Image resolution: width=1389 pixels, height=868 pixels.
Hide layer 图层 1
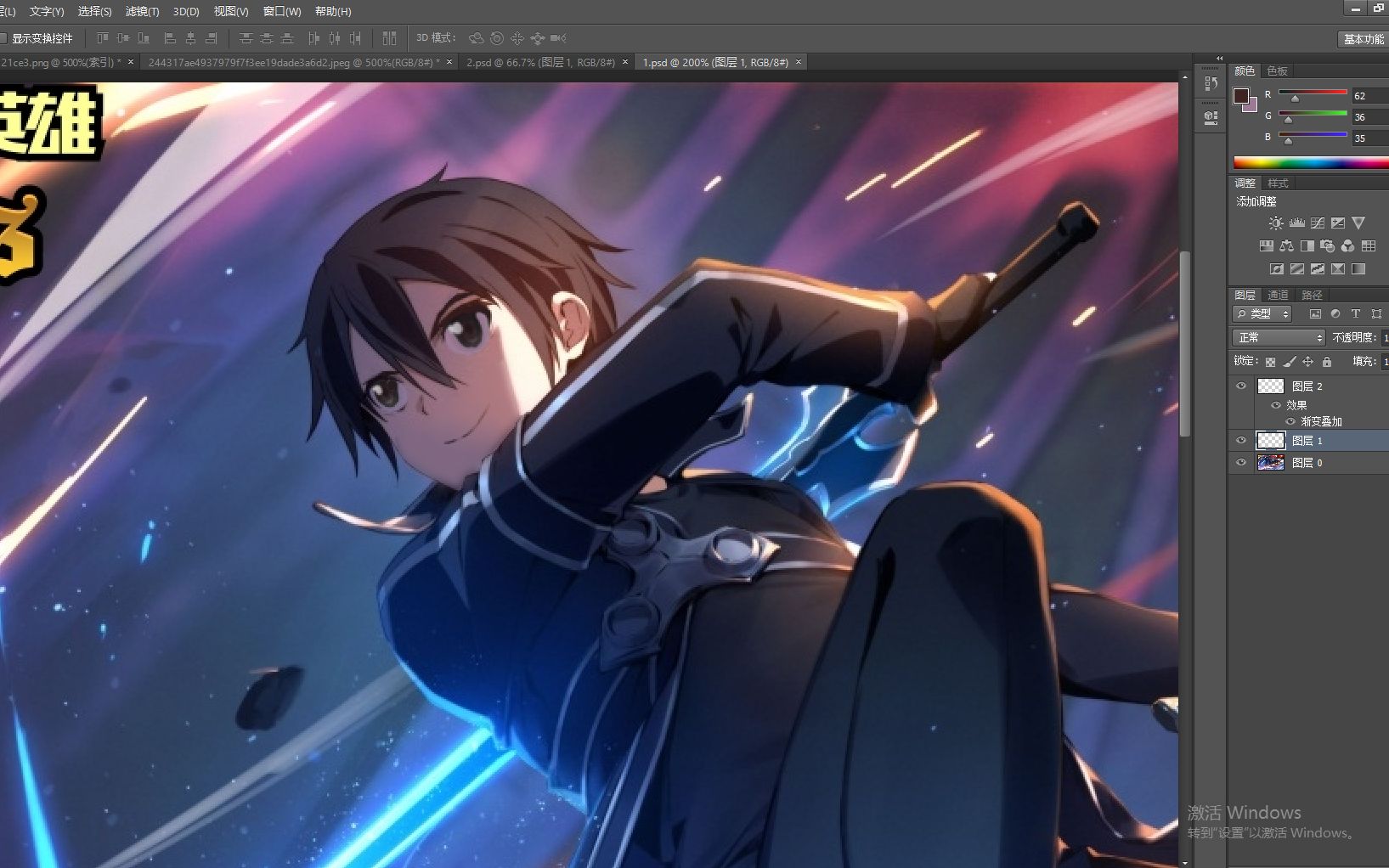1241,441
